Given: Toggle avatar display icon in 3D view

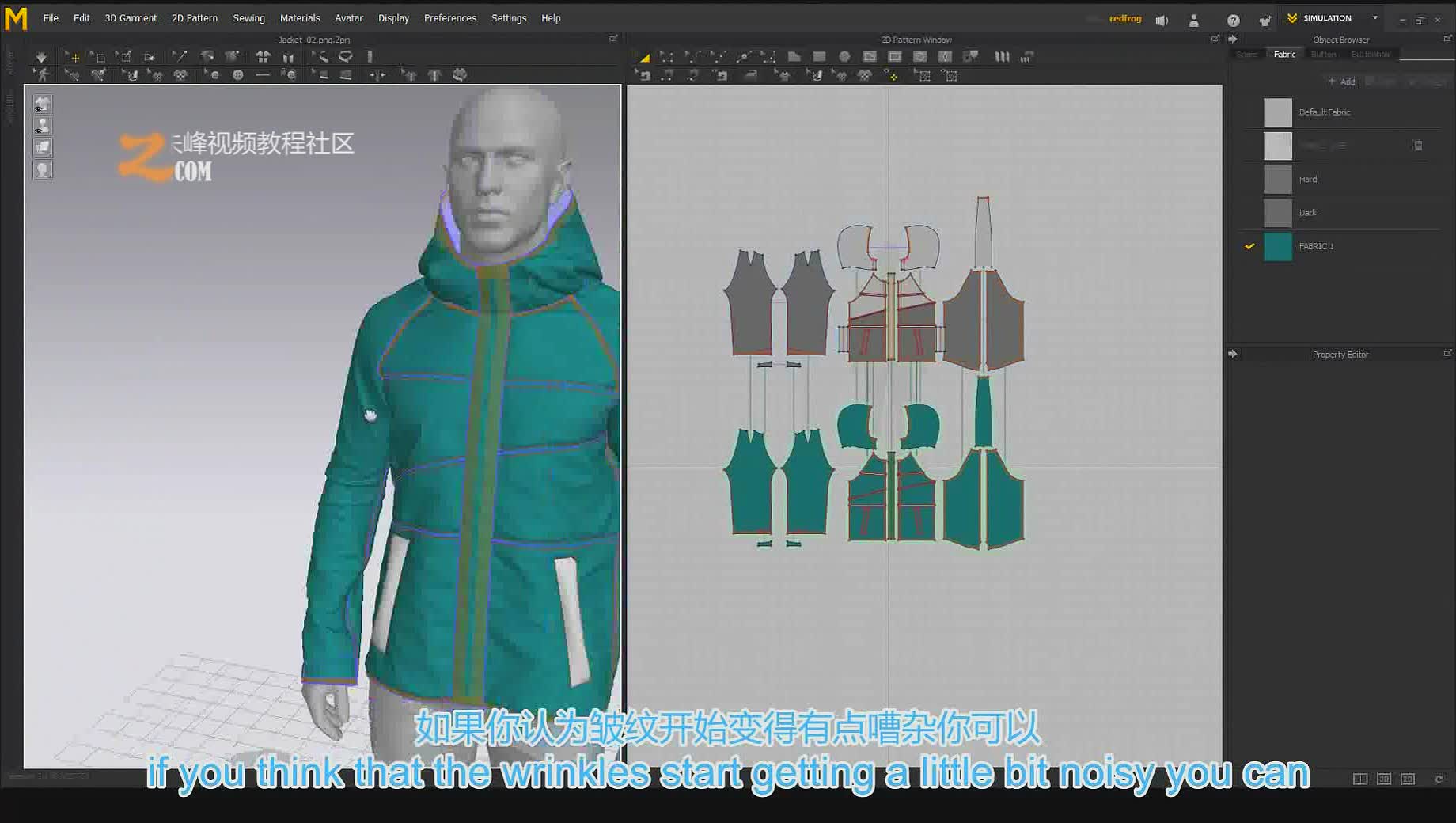Looking at the screenshot, I should (x=43, y=126).
